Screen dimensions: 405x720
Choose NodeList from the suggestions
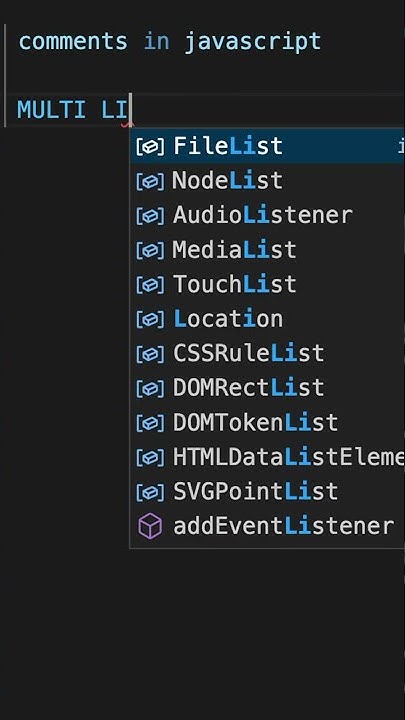click(x=268, y=181)
